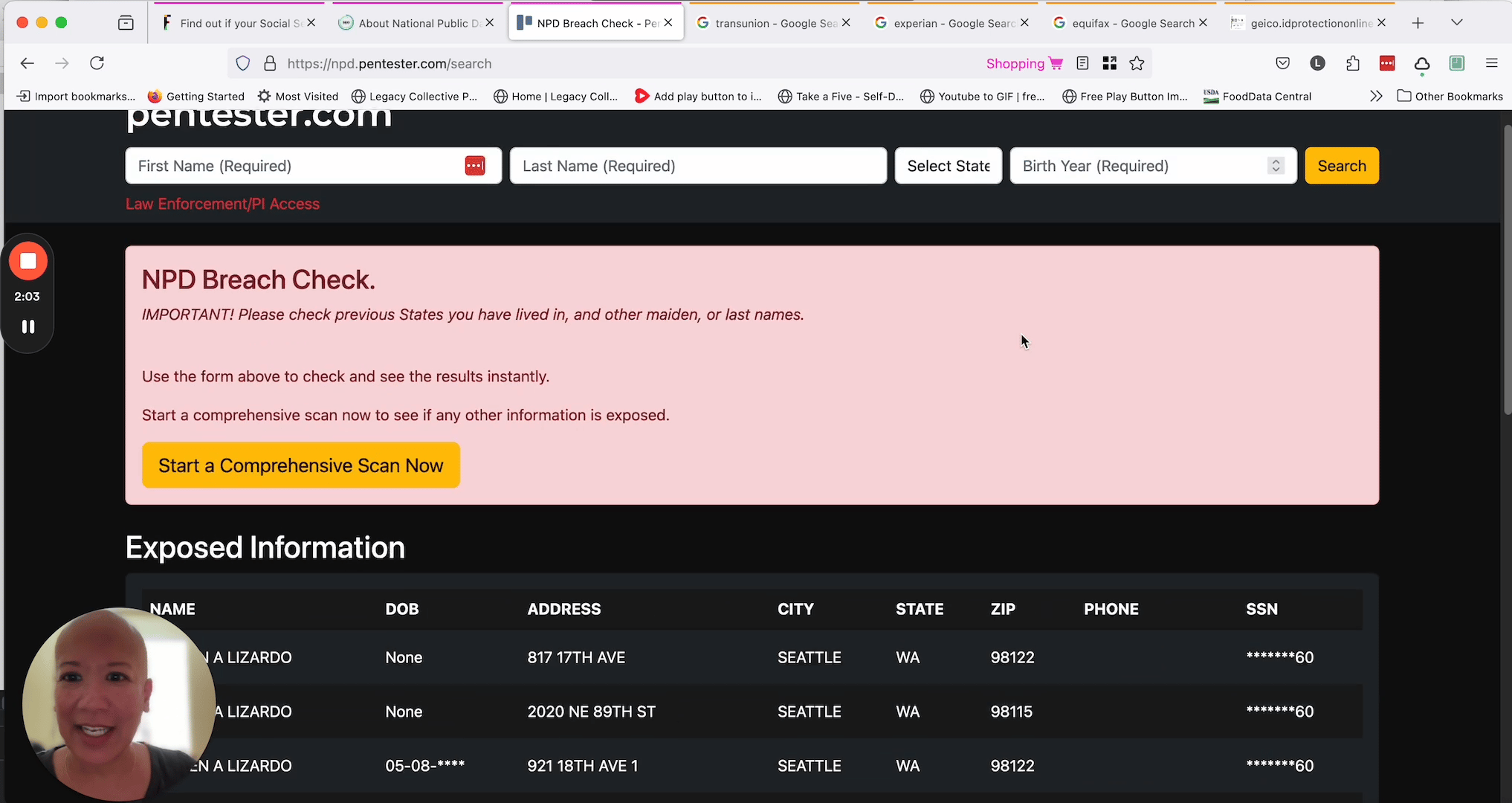The width and height of the screenshot is (1512, 803).
Task: List all tabs via dropdown chevron
Action: coord(1457,23)
